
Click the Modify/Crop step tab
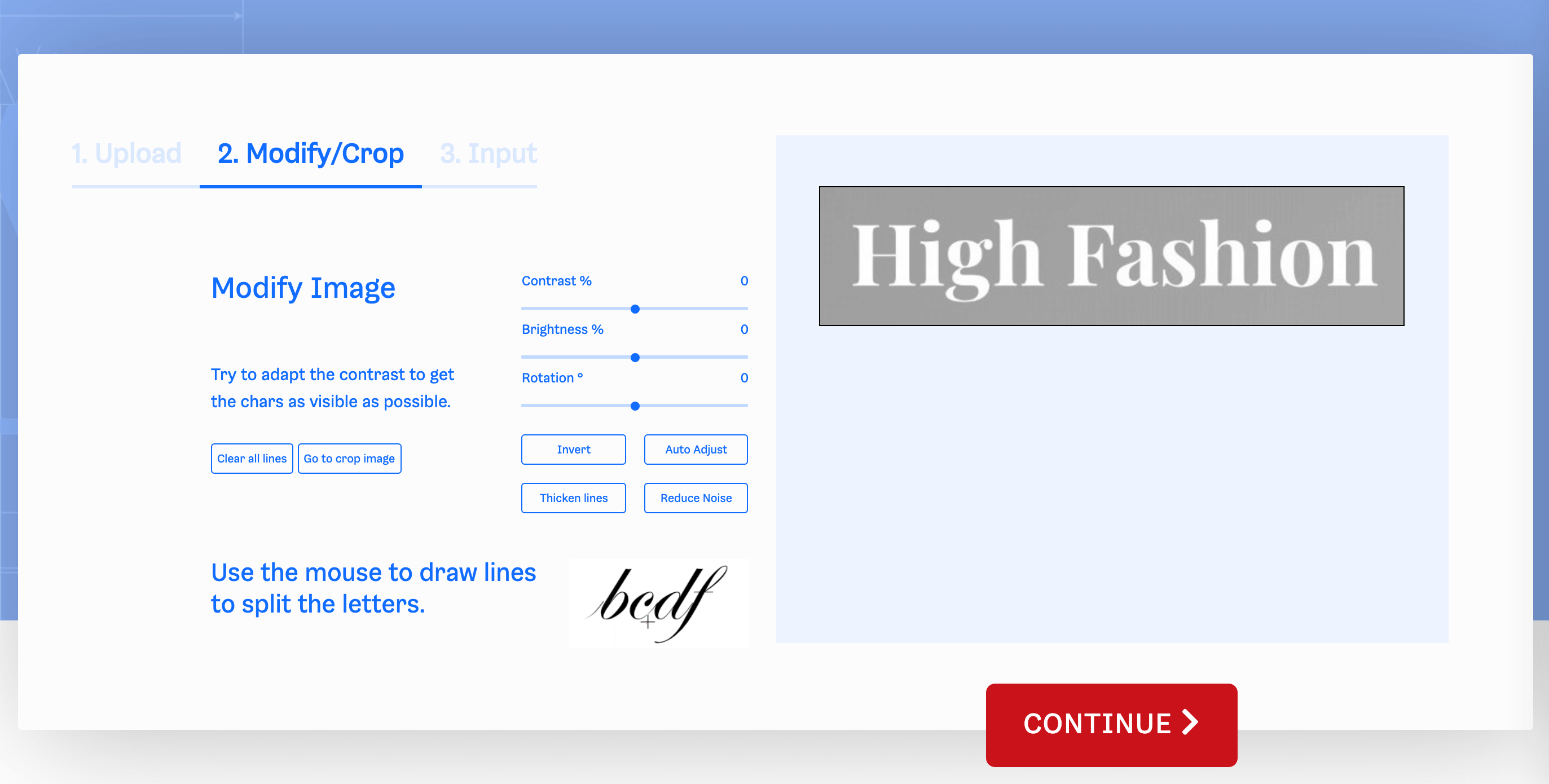(x=310, y=154)
